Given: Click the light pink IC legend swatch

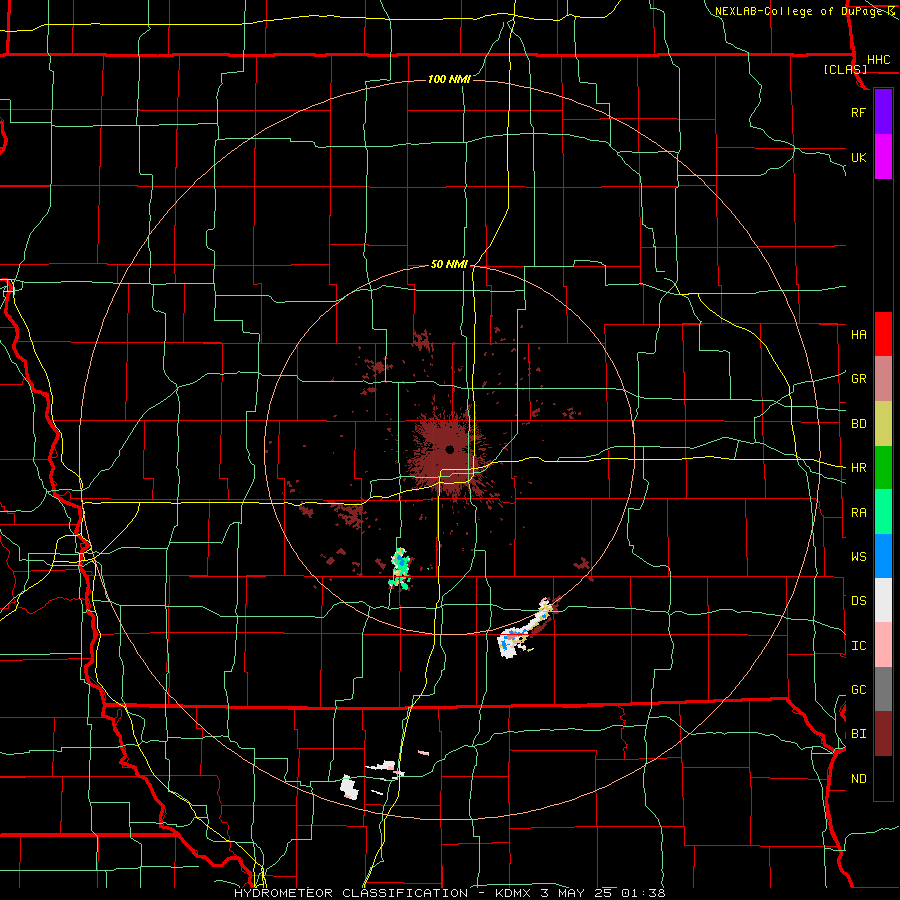Looking at the screenshot, I should [883, 645].
